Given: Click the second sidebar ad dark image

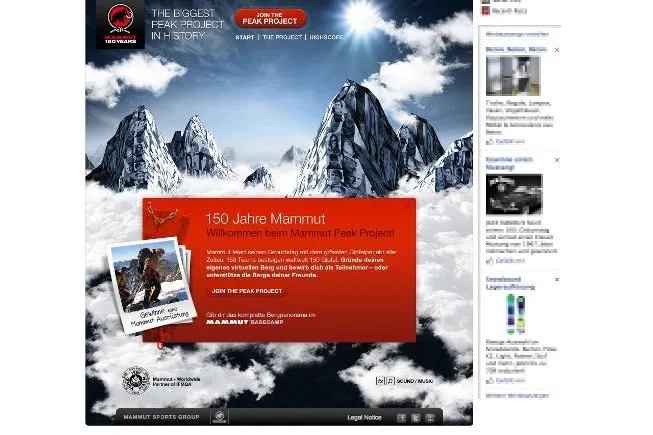Looking at the screenshot, I should (x=514, y=194).
